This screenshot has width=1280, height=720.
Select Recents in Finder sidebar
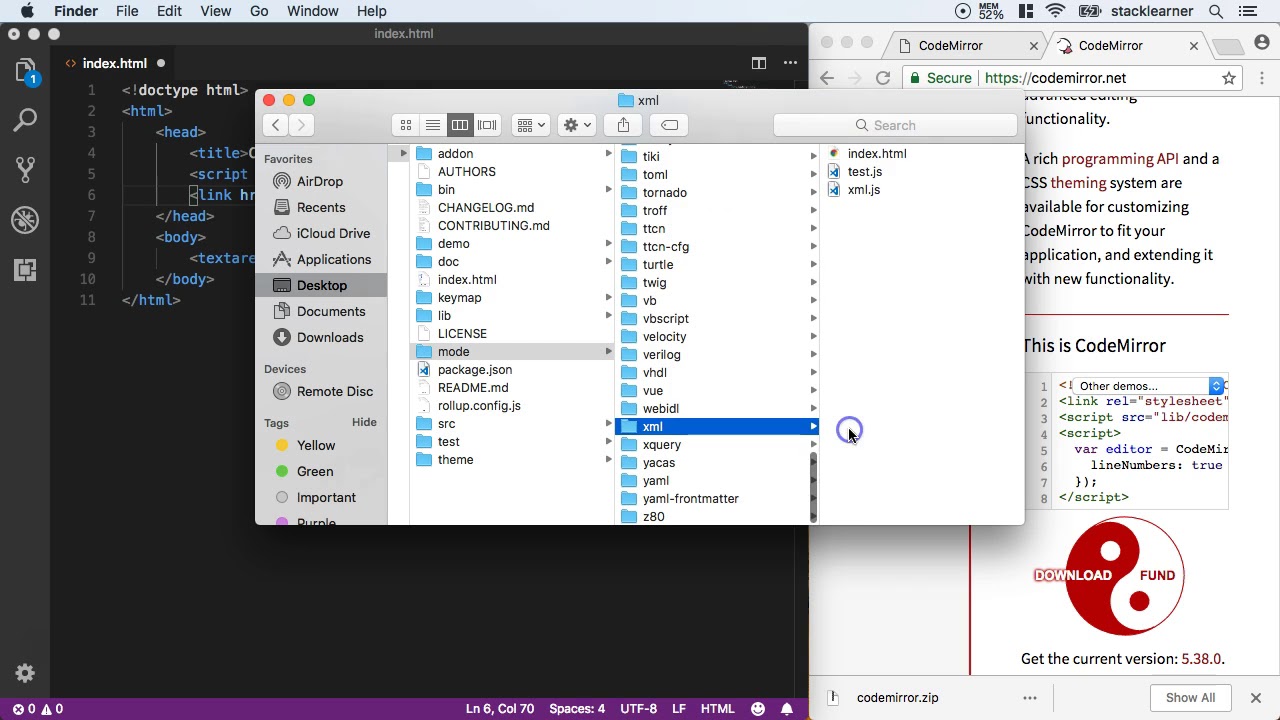point(321,207)
